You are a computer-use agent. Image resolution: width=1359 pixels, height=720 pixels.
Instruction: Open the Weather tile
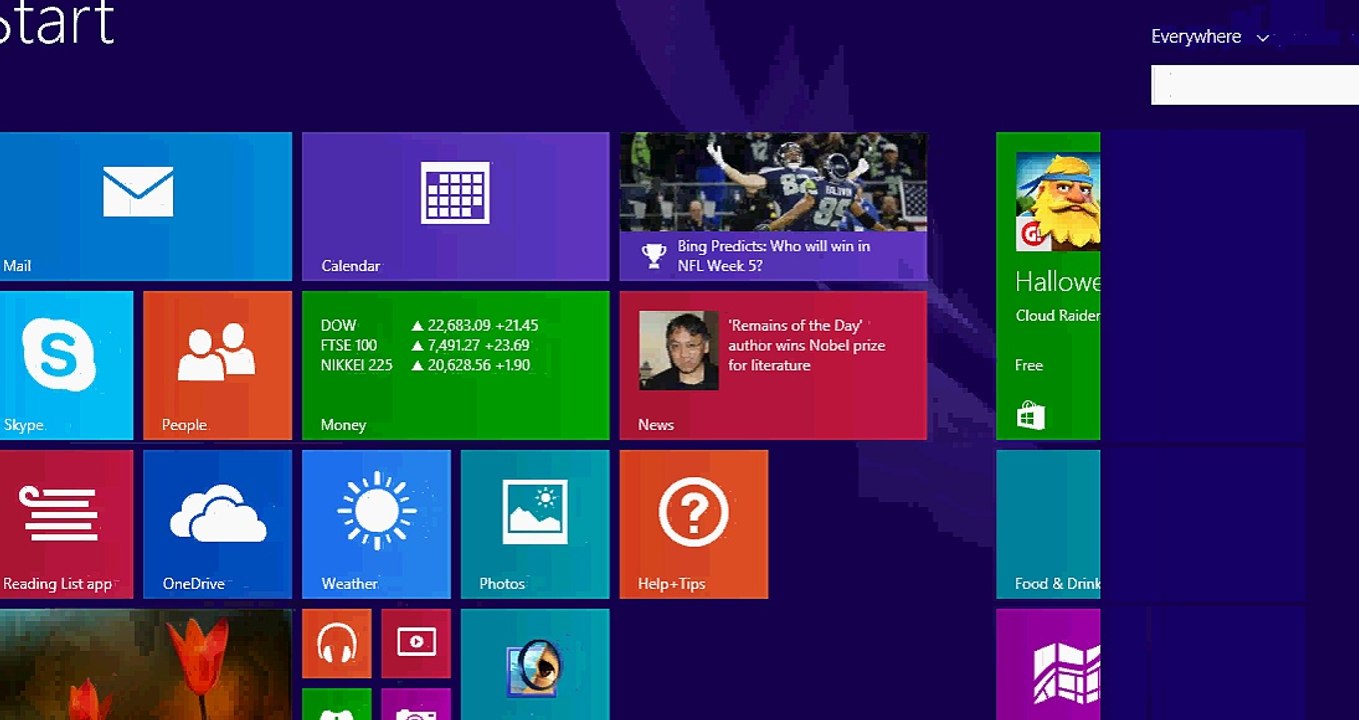coord(376,524)
